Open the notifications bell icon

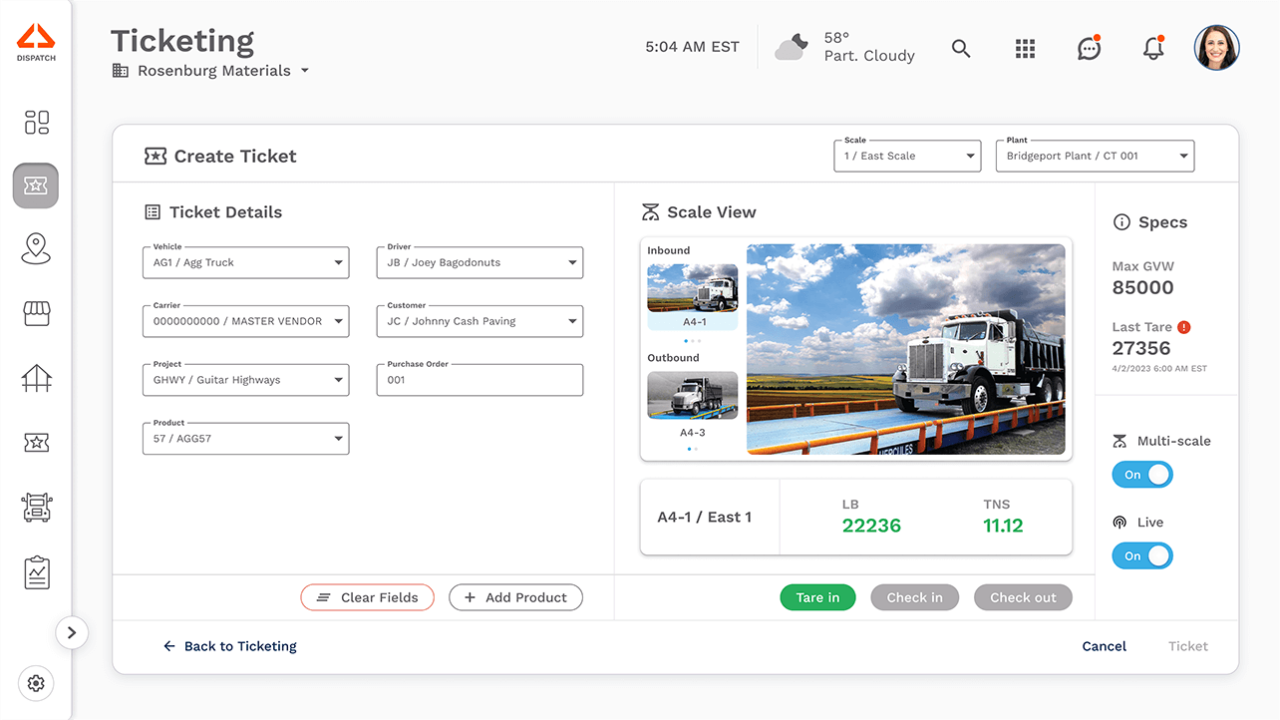click(x=1153, y=47)
